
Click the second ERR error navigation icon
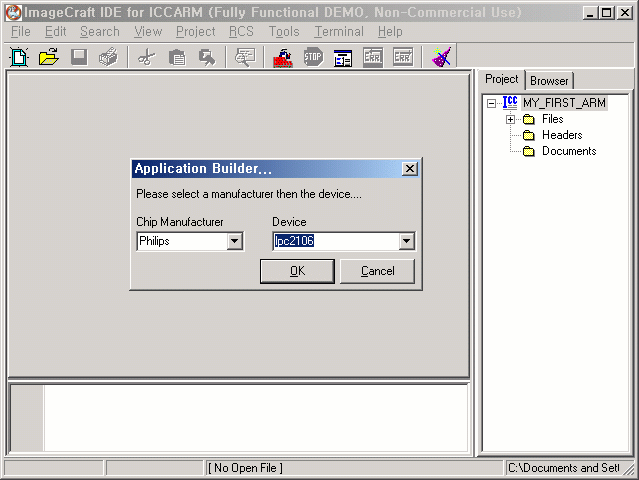403,57
